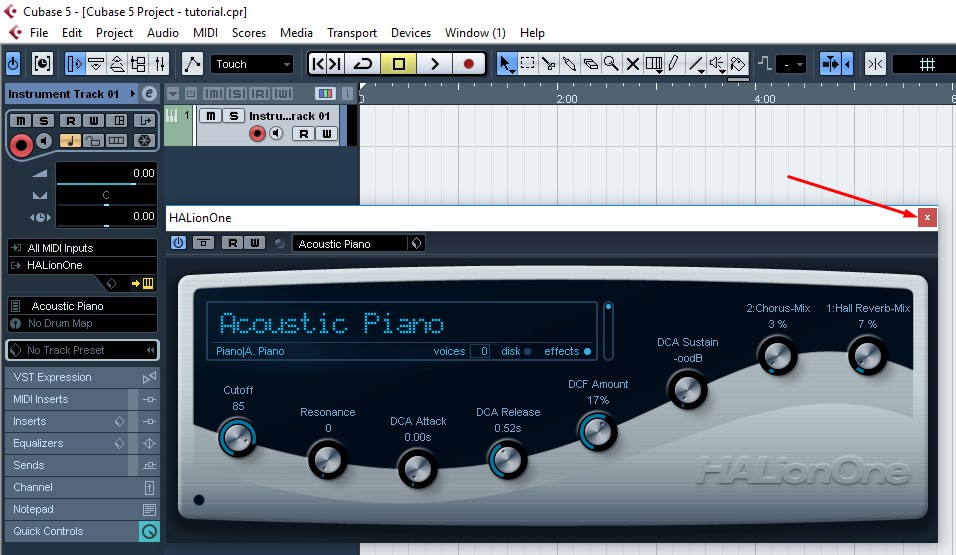Select the Object Selection arrow tool
This screenshot has height=555, width=956.
tap(506, 63)
